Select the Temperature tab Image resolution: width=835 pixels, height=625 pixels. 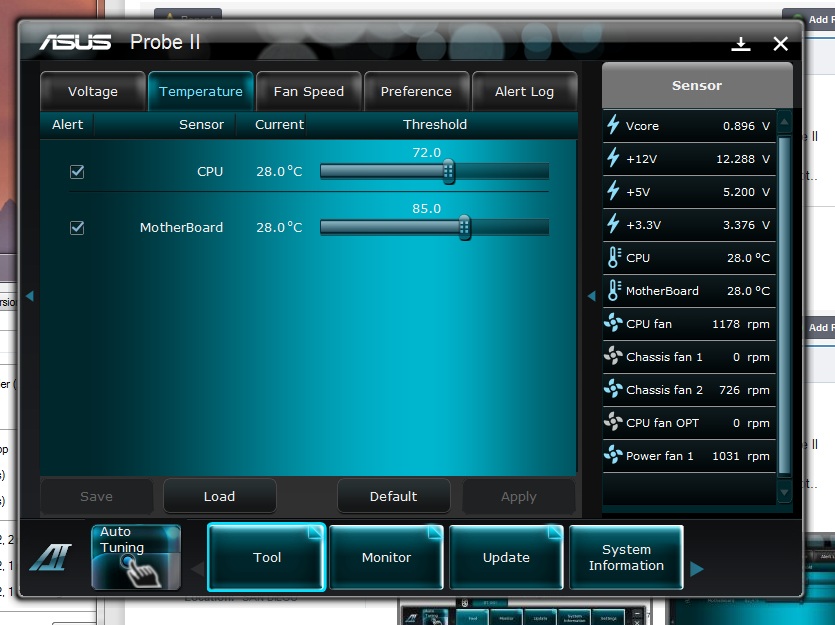(201, 92)
